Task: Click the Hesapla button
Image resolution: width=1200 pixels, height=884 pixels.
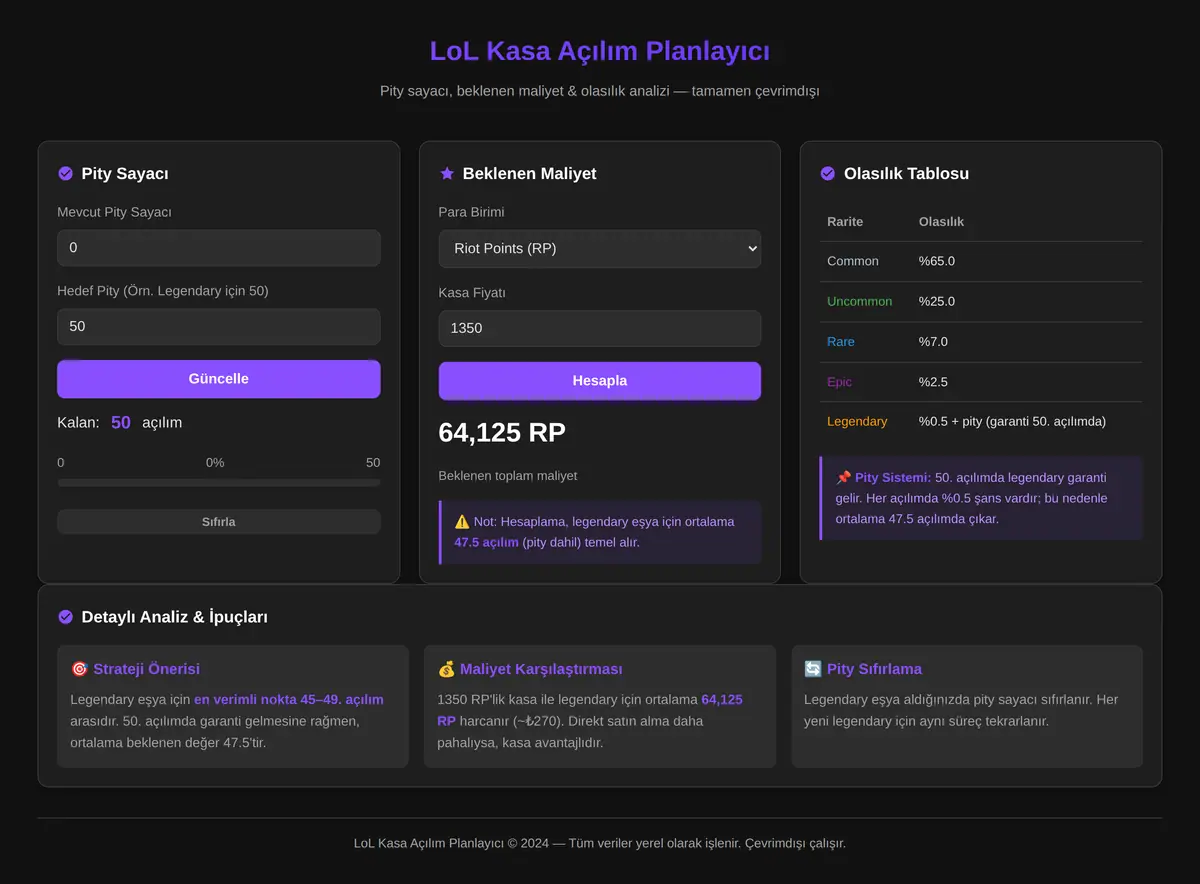Action: click(x=600, y=381)
